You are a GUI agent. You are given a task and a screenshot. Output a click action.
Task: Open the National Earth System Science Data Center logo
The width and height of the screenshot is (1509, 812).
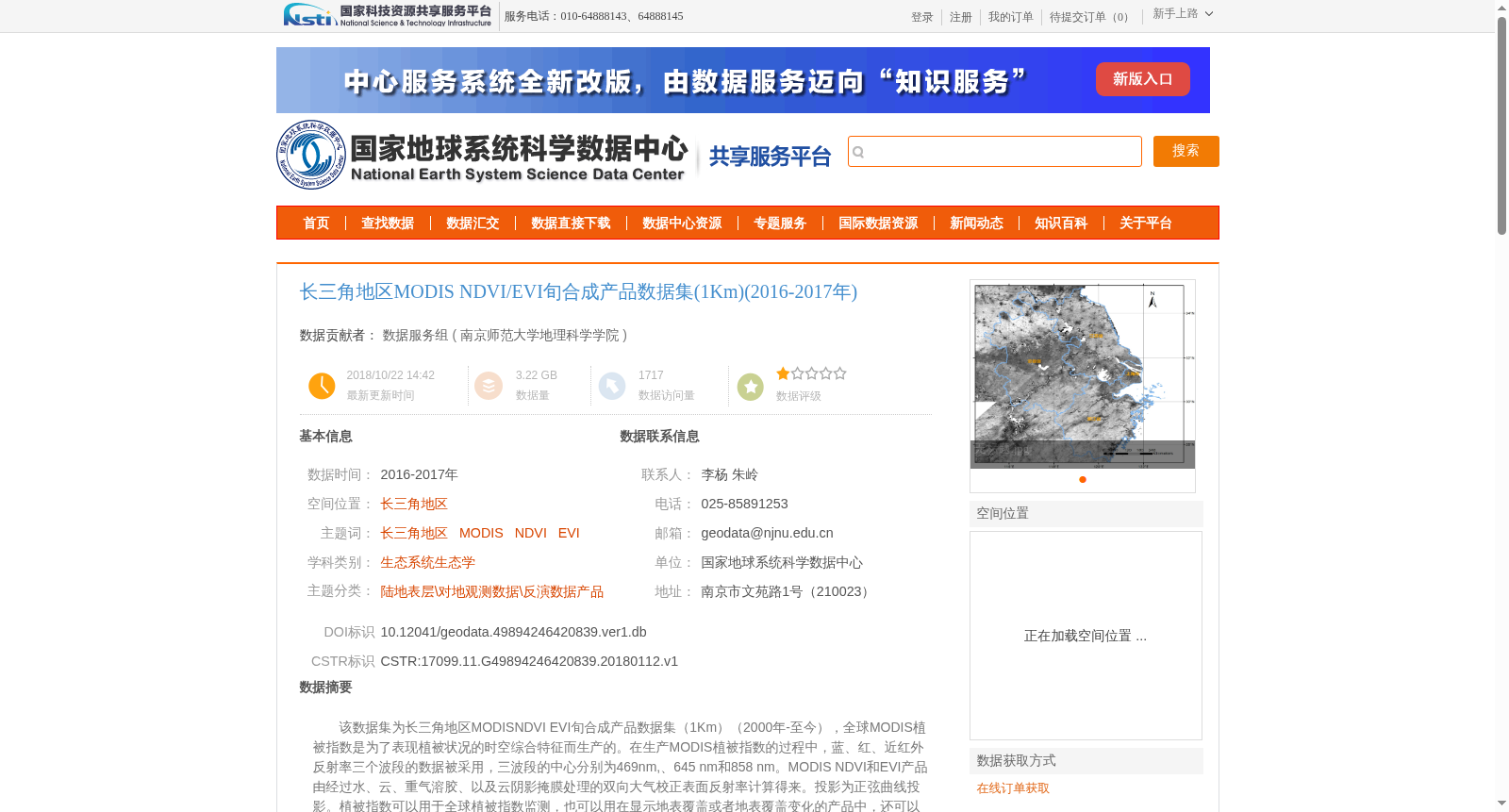click(482, 155)
